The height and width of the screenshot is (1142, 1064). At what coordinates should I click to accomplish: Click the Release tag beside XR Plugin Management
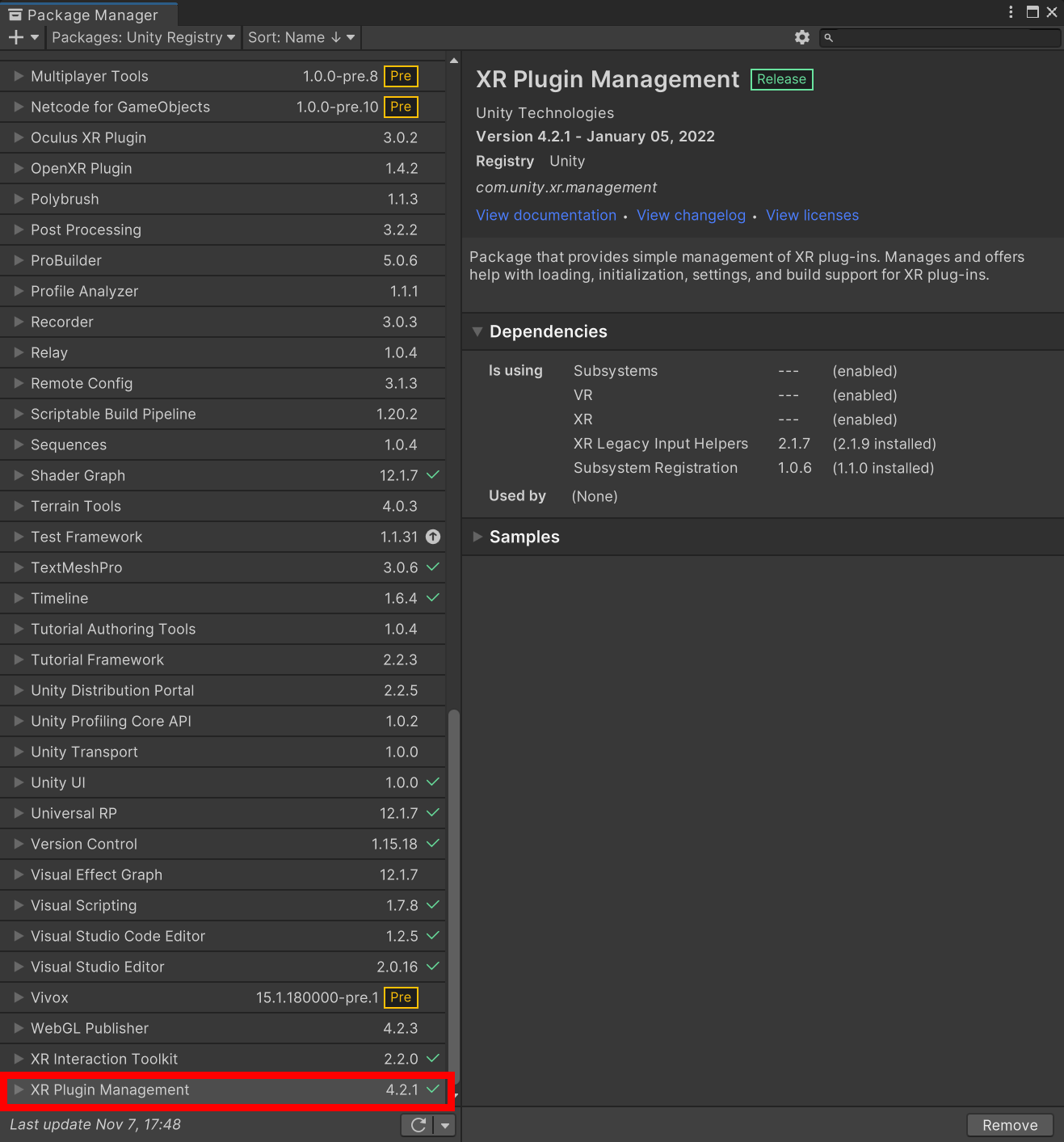click(x=781, y=79)
